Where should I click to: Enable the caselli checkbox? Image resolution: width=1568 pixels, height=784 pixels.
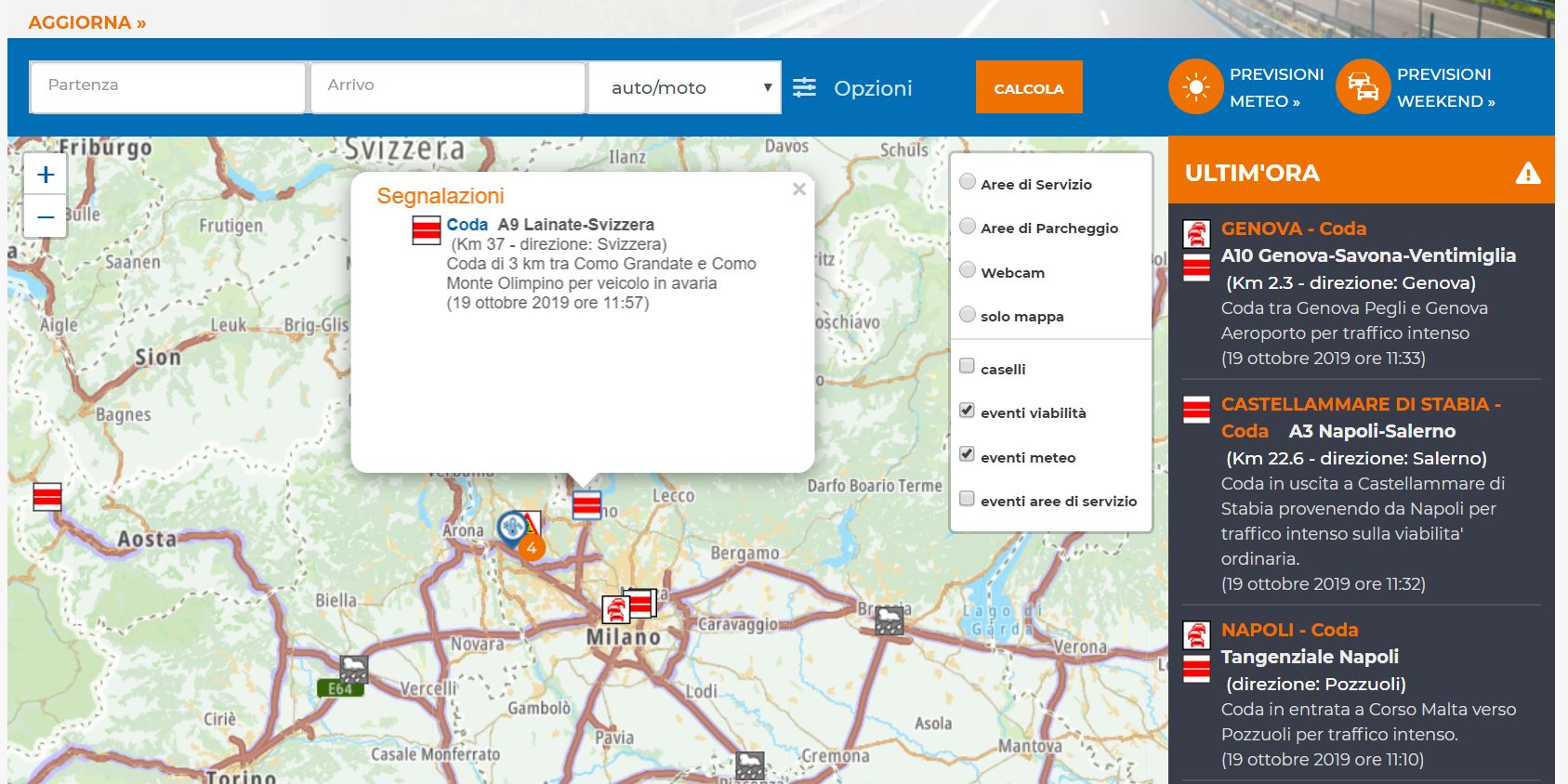[967, 366]
